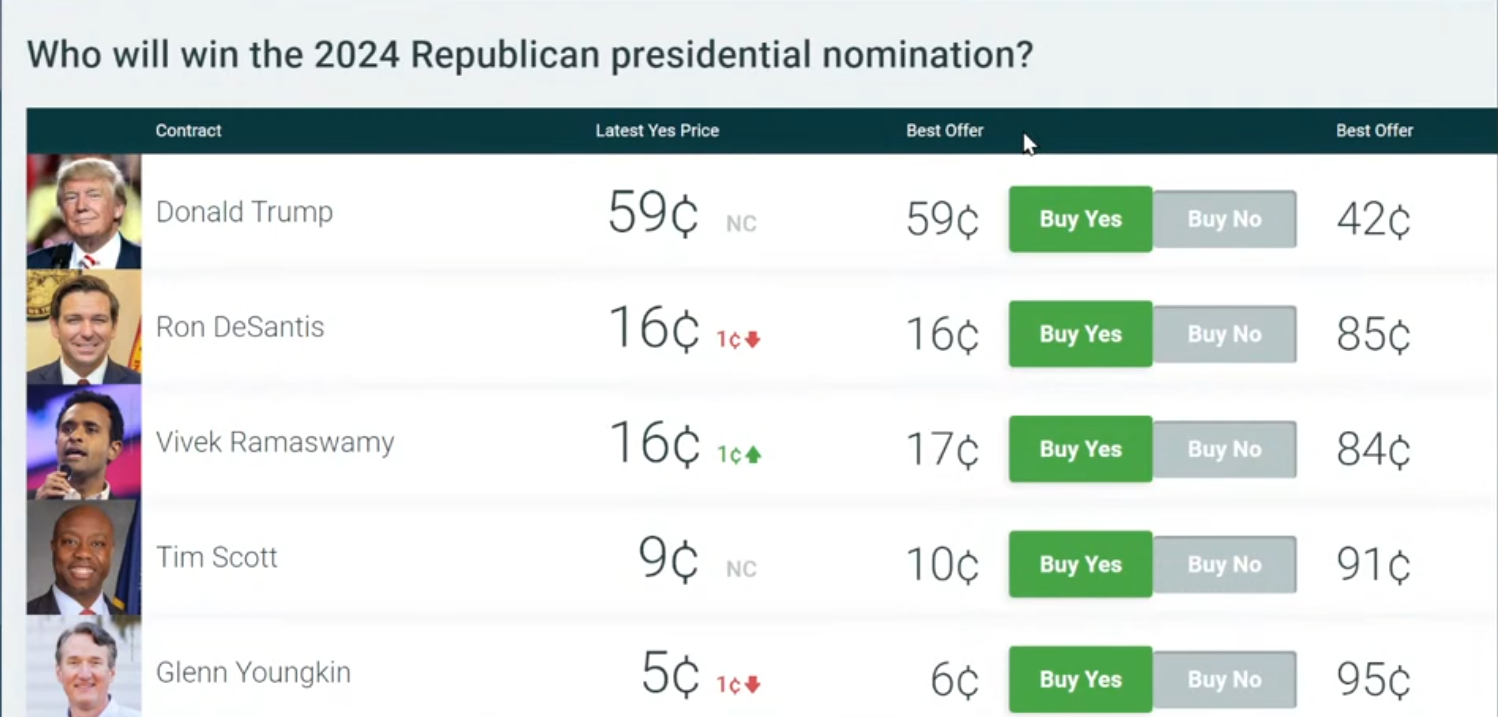The width and height of the screenshot is (1498, 717).
Task: Buy No on Donald Trump contract
Action: 1225,219
